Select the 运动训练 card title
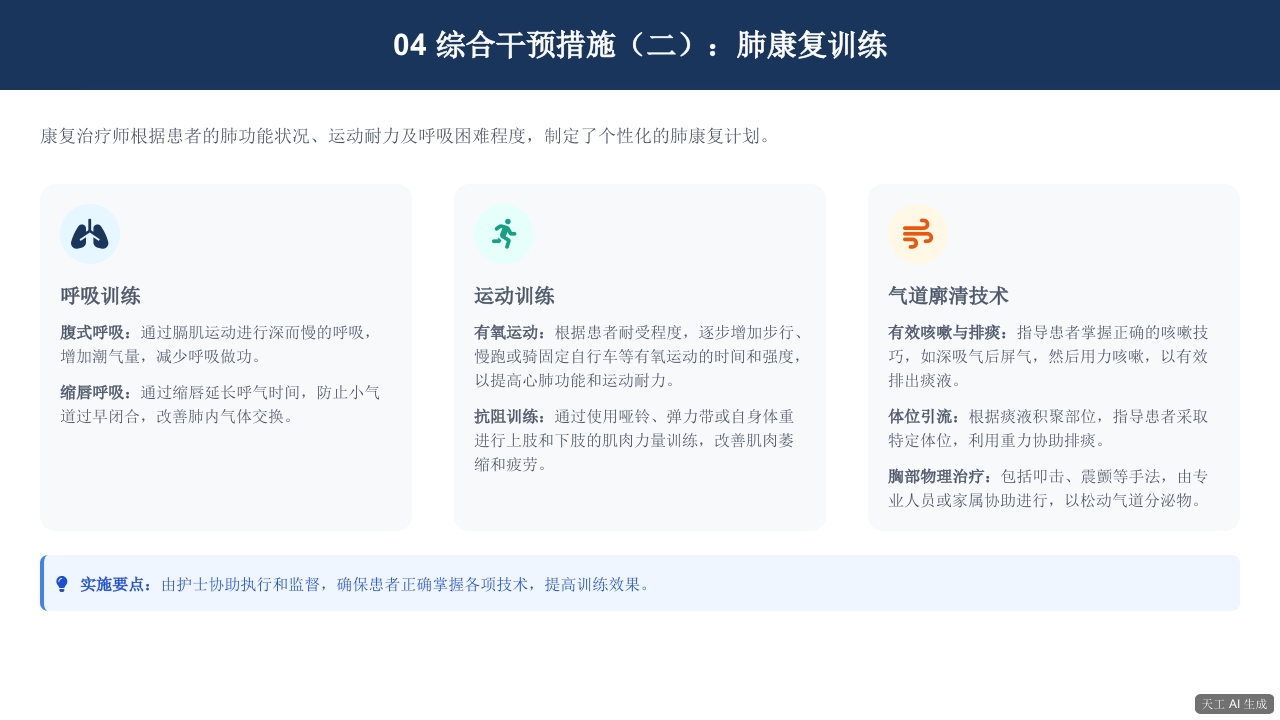1280x720 pixels. [514, 296]
